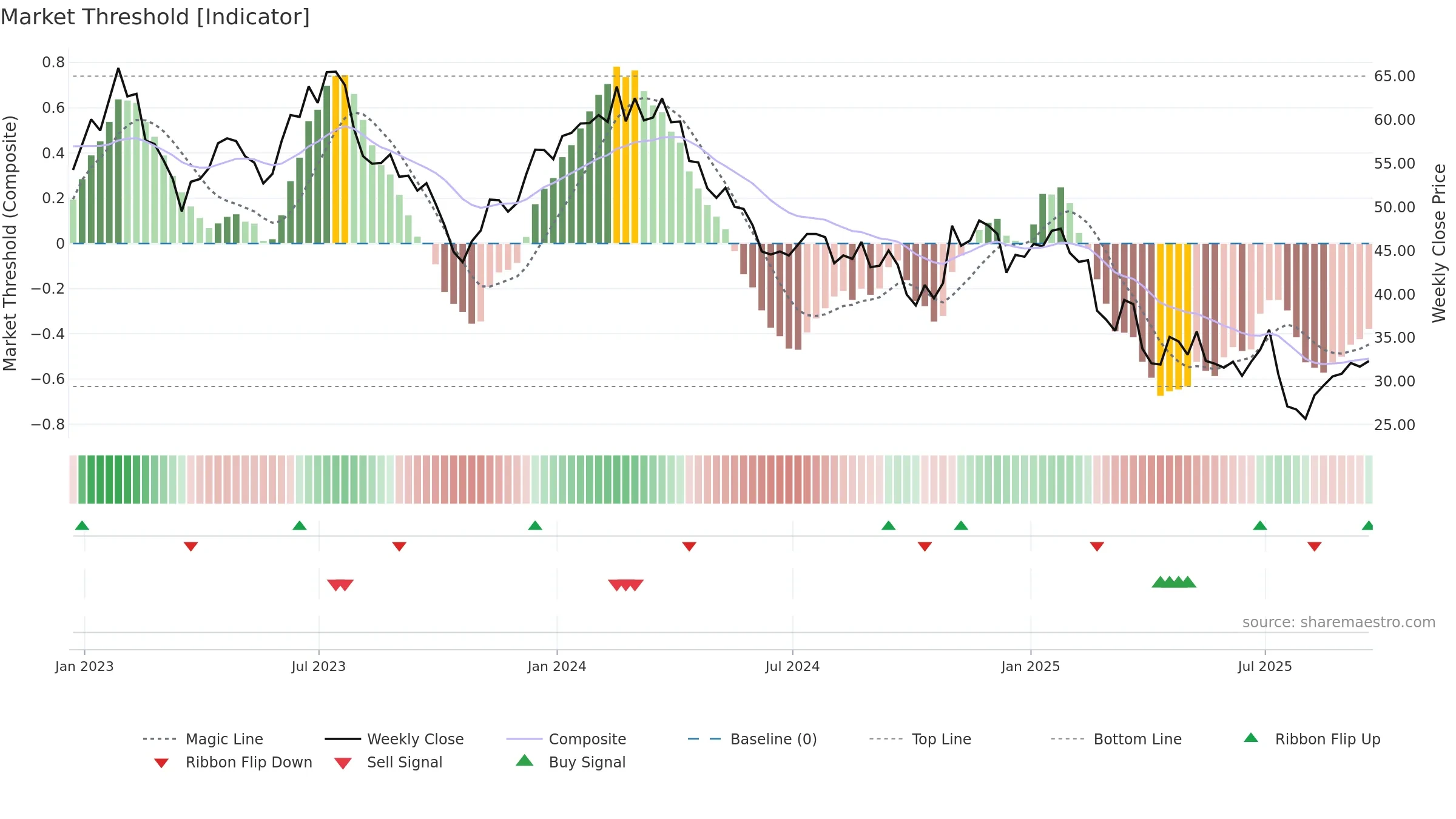Toggle the Sell Signal legend entry

(x=388, y=763)
